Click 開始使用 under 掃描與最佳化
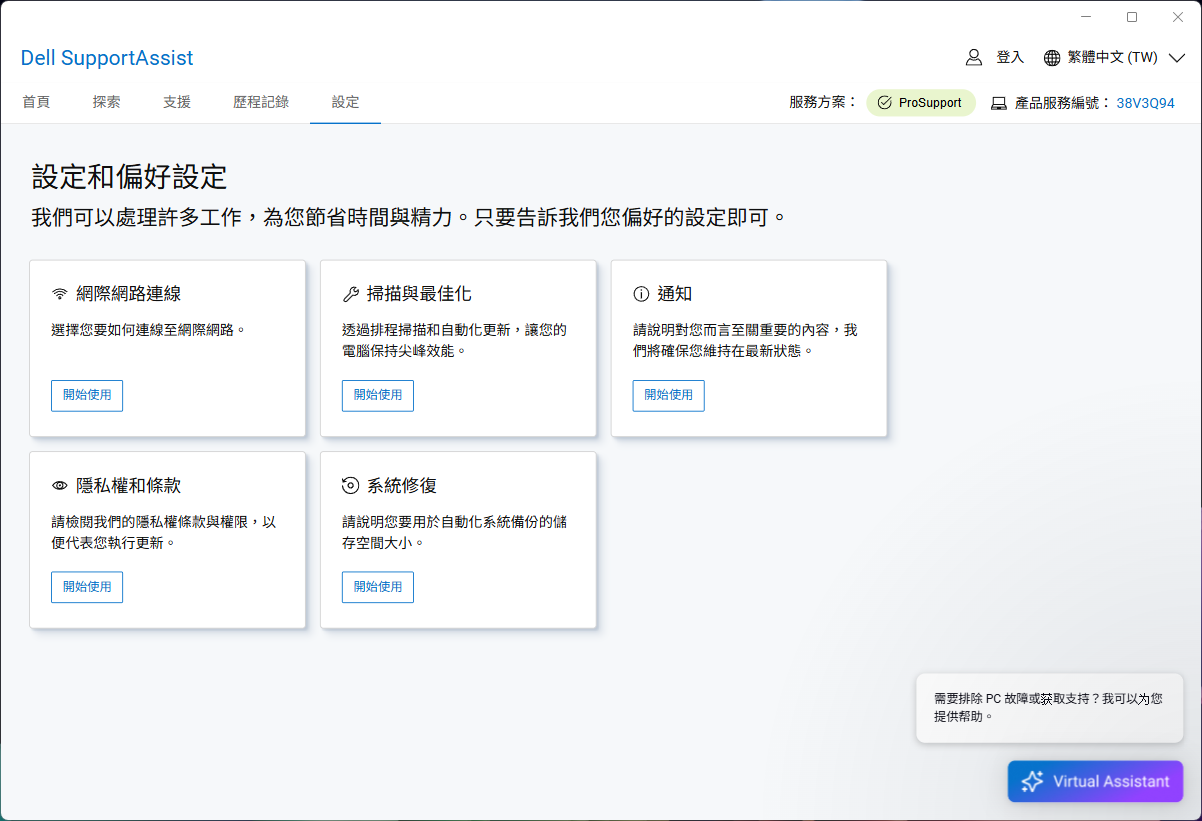The image size is (1202, 821). 378,395
